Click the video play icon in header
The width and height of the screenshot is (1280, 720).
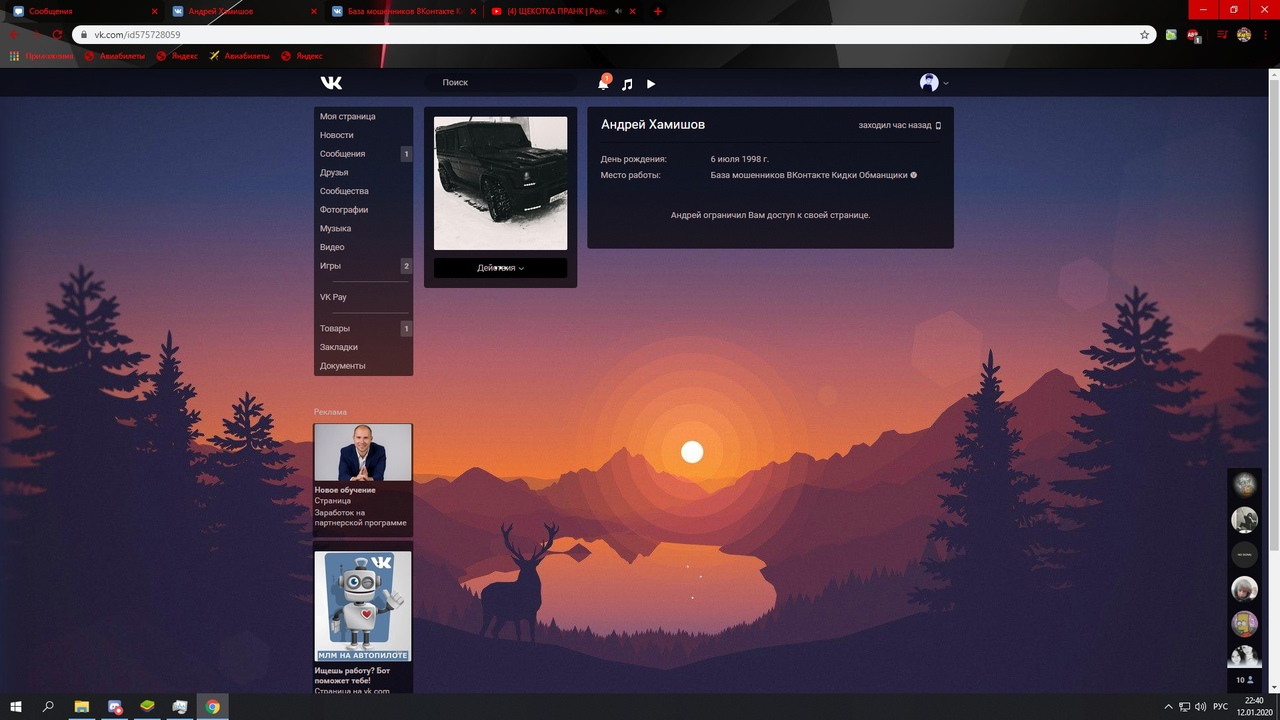pos(651,84)
